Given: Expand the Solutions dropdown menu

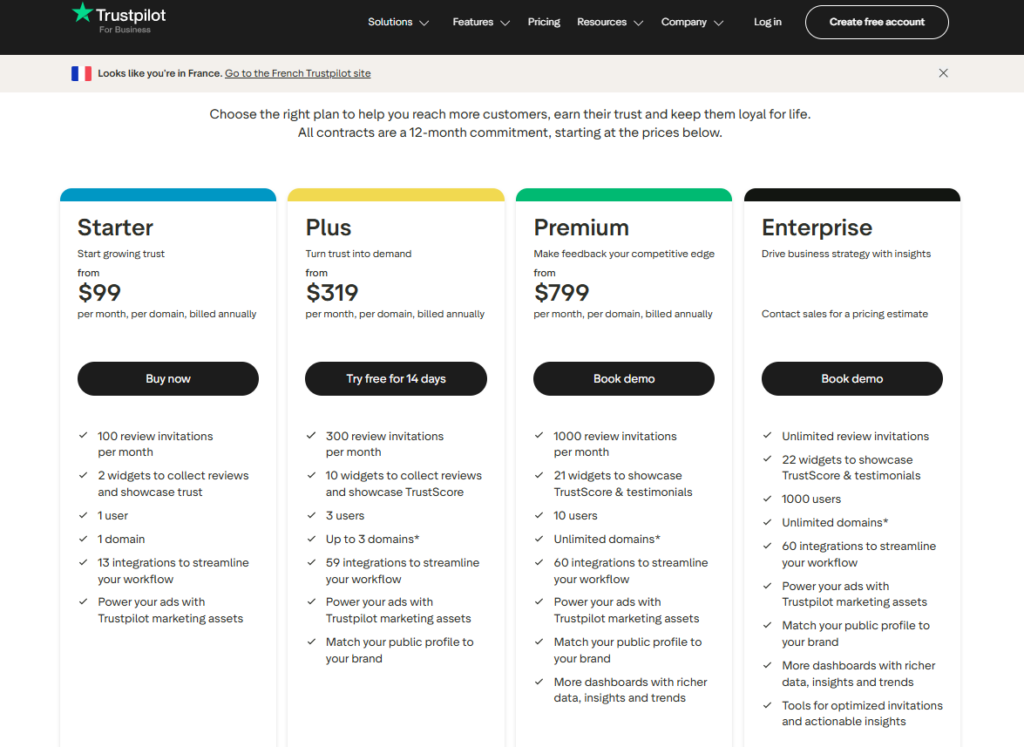Looking at the screenshot, I should click(398, 22).
